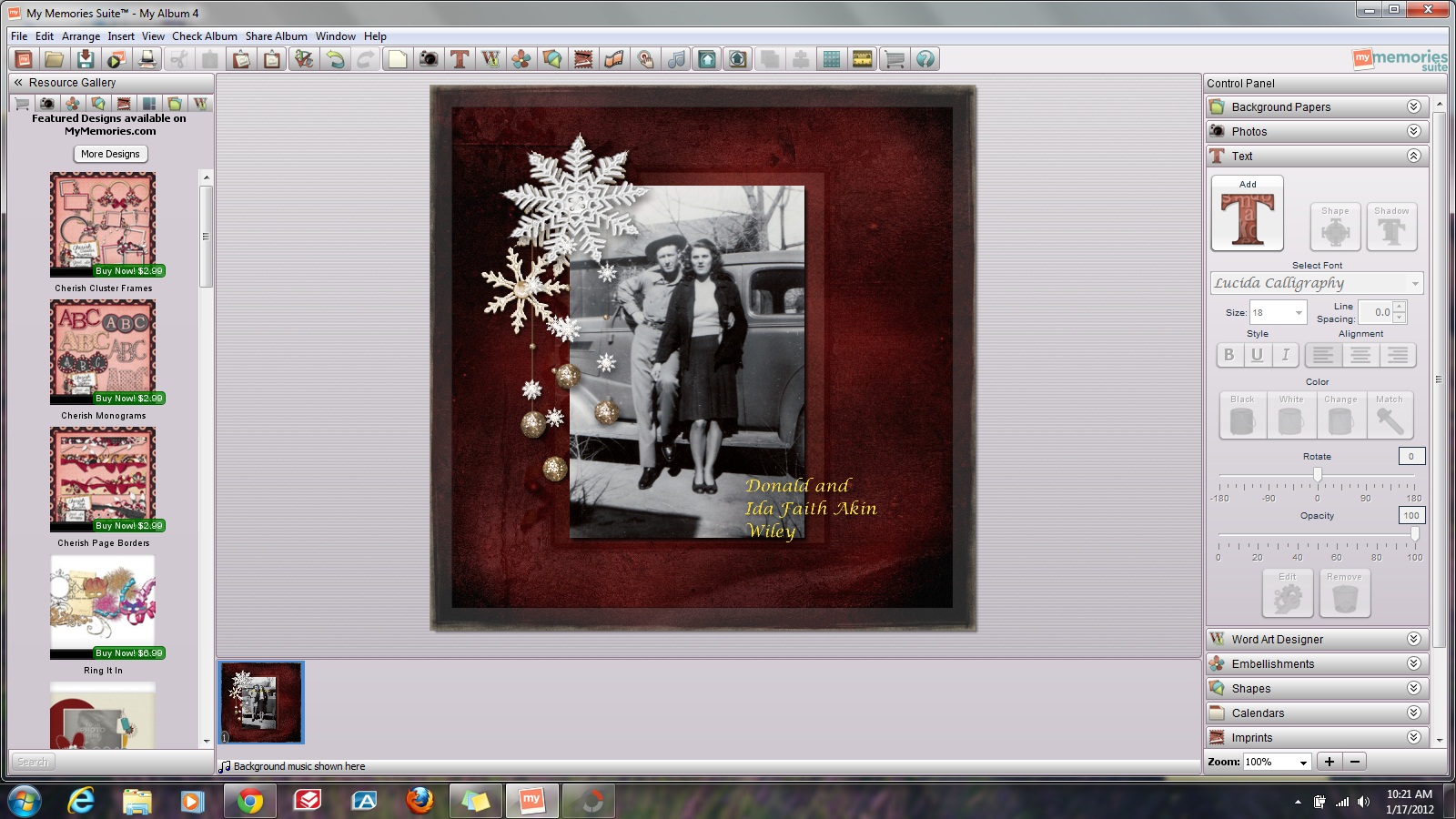
Task: Toggle Underline text style
Action: point(1257,355)
